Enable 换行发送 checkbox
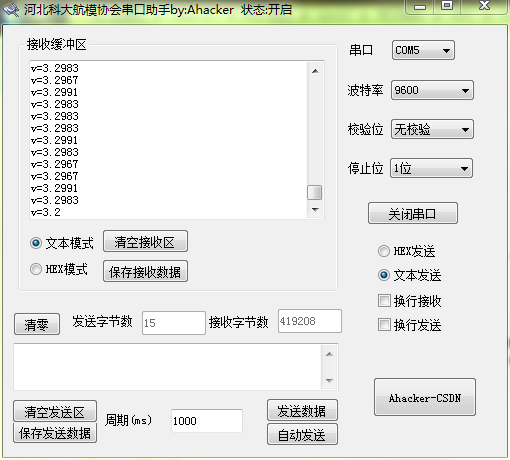510x460 pixels. pos(384,325)
